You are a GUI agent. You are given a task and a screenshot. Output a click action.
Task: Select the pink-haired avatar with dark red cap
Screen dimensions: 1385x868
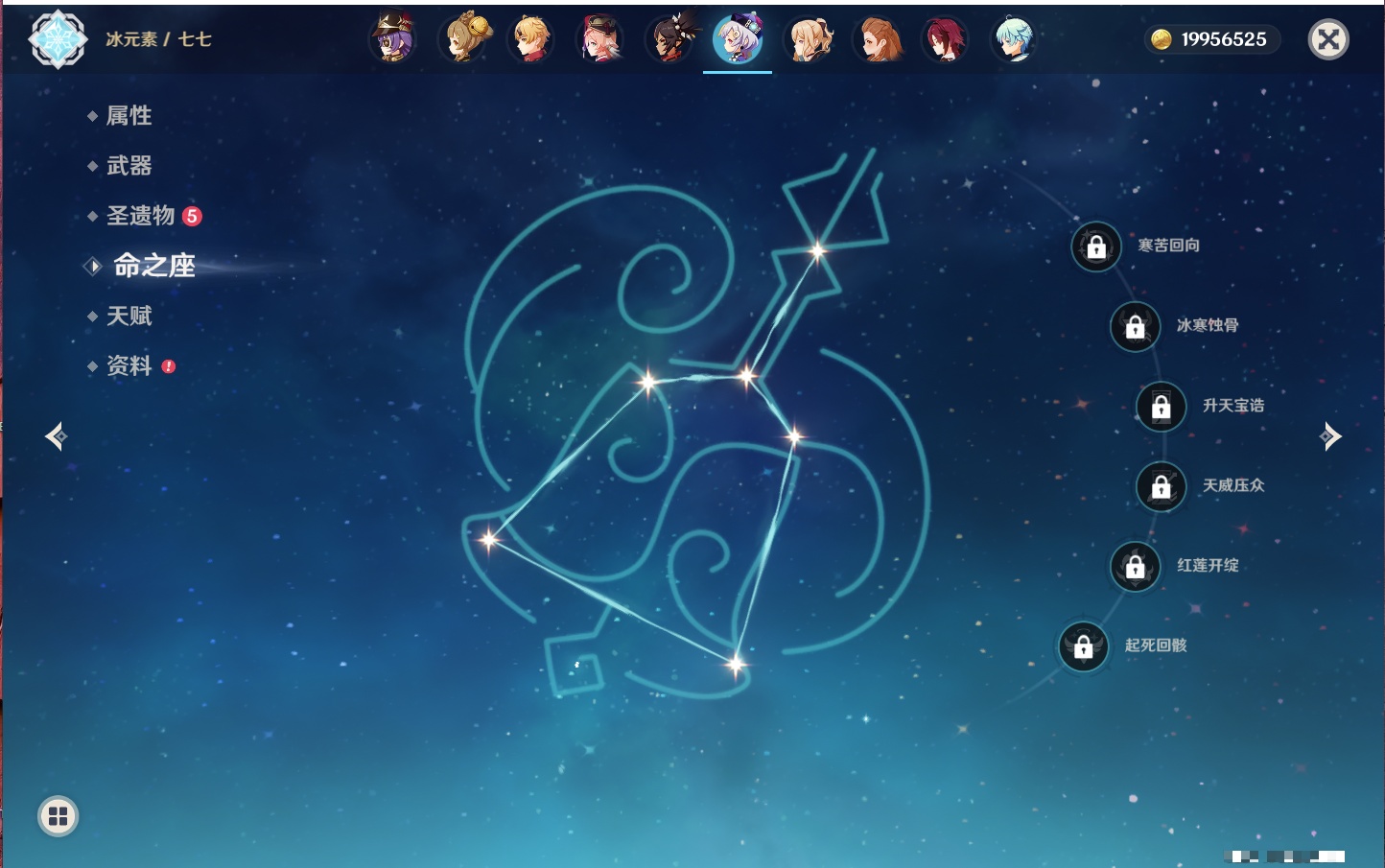click(600, 39)
